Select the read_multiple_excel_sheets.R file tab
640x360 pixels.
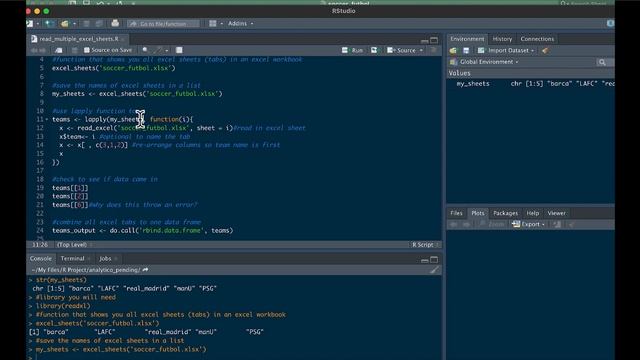click(x=78, y=39)
